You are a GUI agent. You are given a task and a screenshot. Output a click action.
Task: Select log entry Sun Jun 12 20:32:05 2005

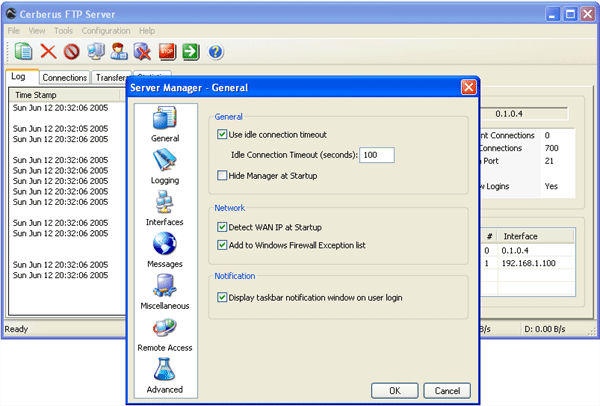60,129
